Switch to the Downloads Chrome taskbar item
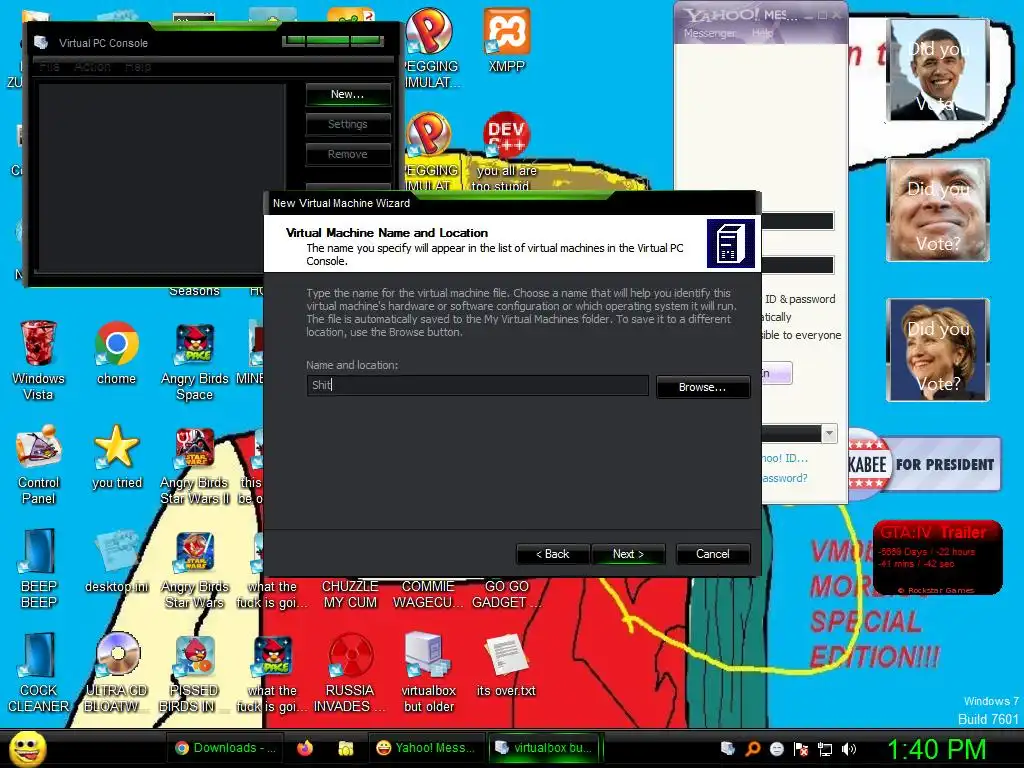This screenshot has height=768, width=1024. (227, 748)
